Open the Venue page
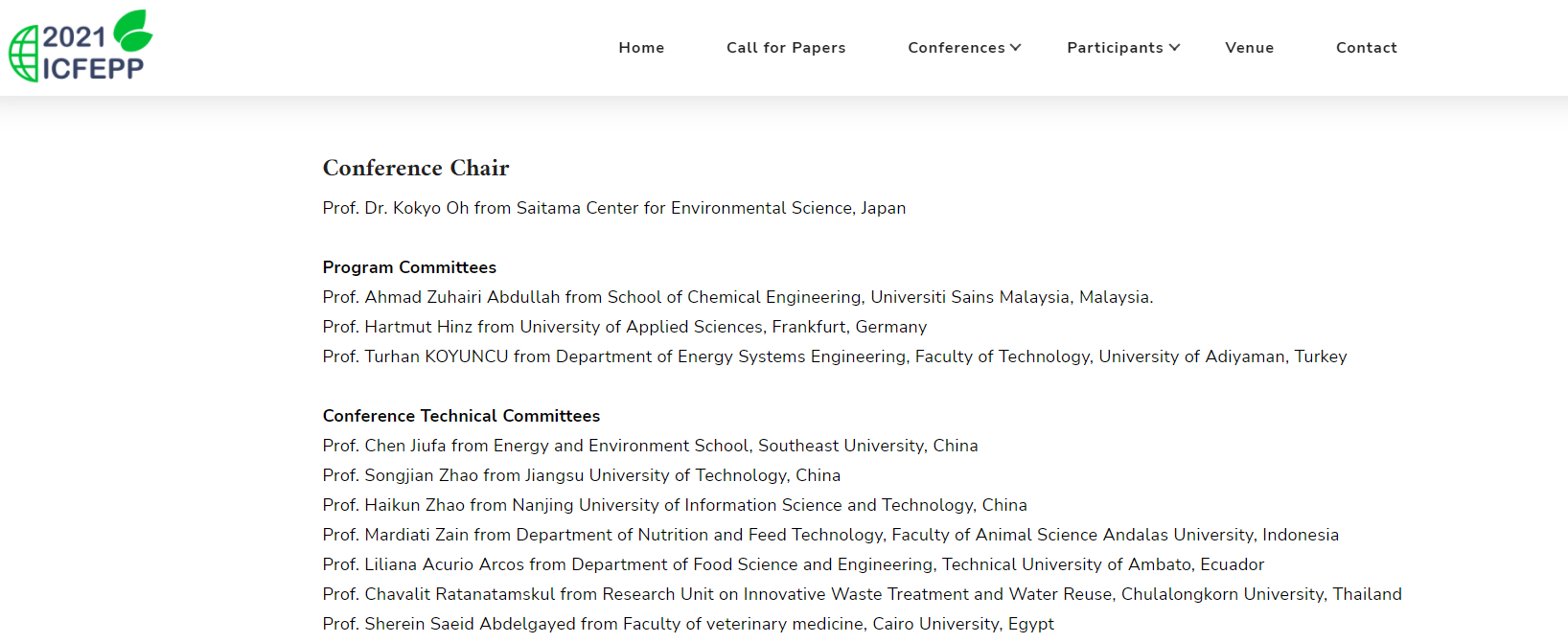1568x643 pixels. point(1249,48)
